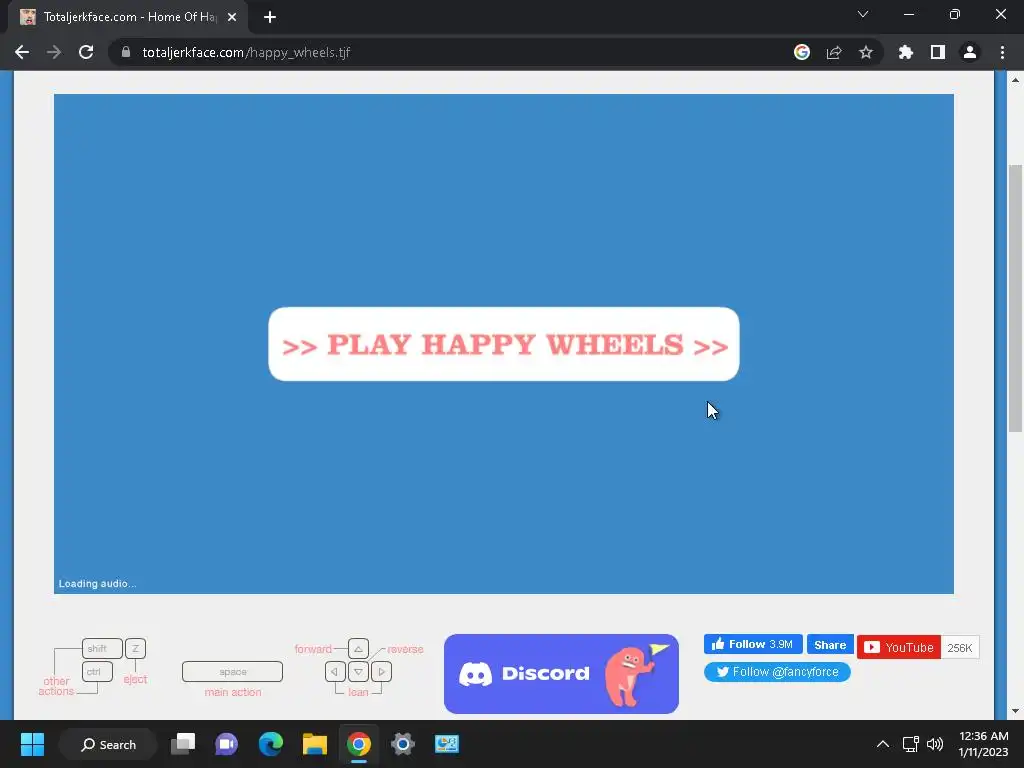Image resolution: width=1024 pixels, height=768 pixels.
Task: Go back with the browser back arrow
Action: click(x=22, y=52)
